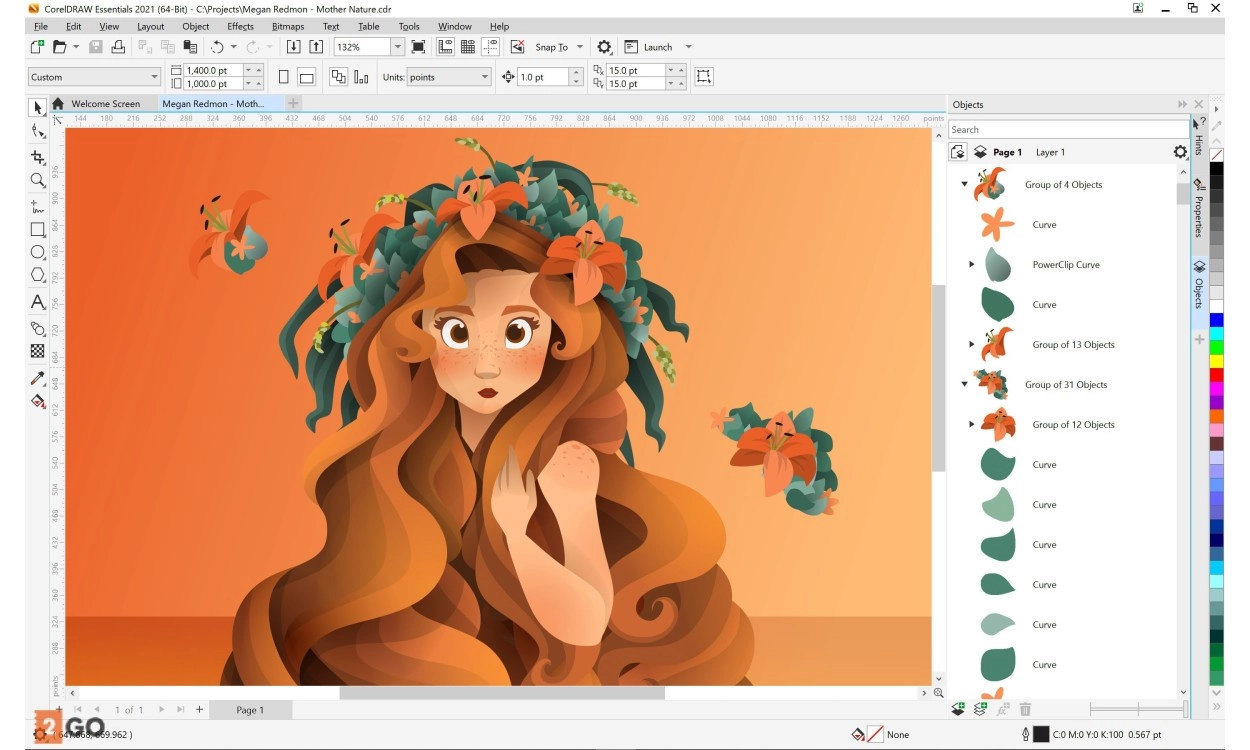Select the Interactive Fill tool
The width and height of the screenshot is (1250, 750).
click(38, 401)
